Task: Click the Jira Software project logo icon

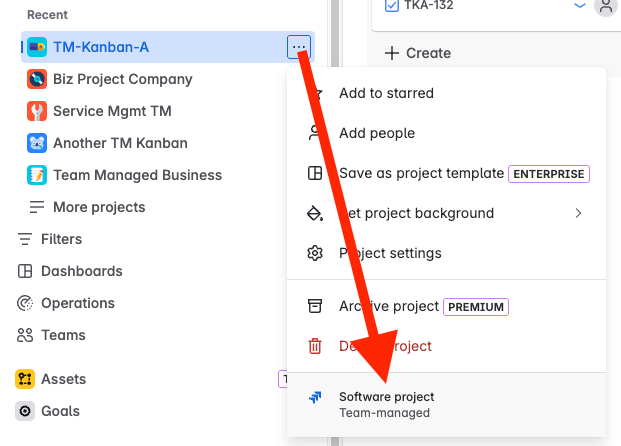Action: (315, 397)
